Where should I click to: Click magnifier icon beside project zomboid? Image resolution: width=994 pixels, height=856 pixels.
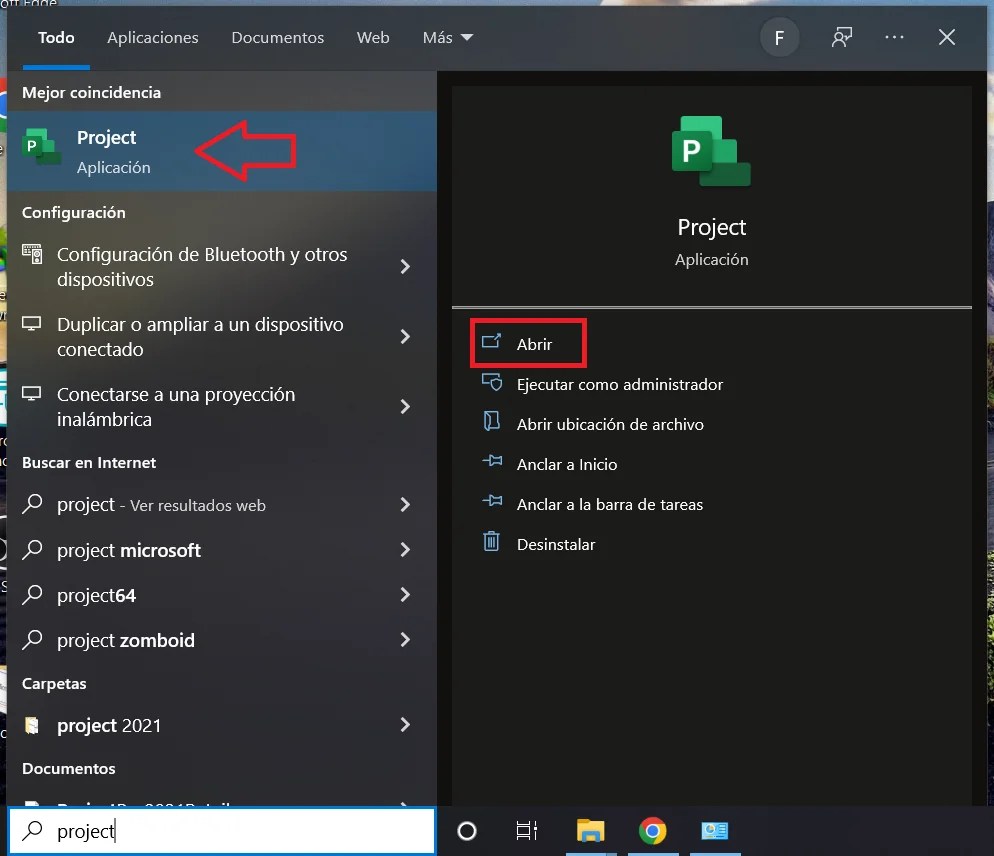[32, 640]
